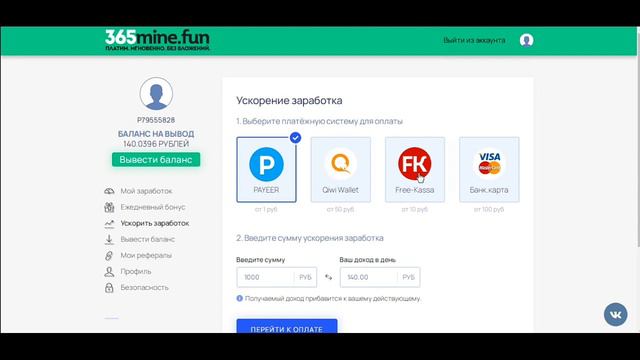Click account ID P79555828 text
The height and width of the screenshot is (360, 640).
click(x=156, y=120)
